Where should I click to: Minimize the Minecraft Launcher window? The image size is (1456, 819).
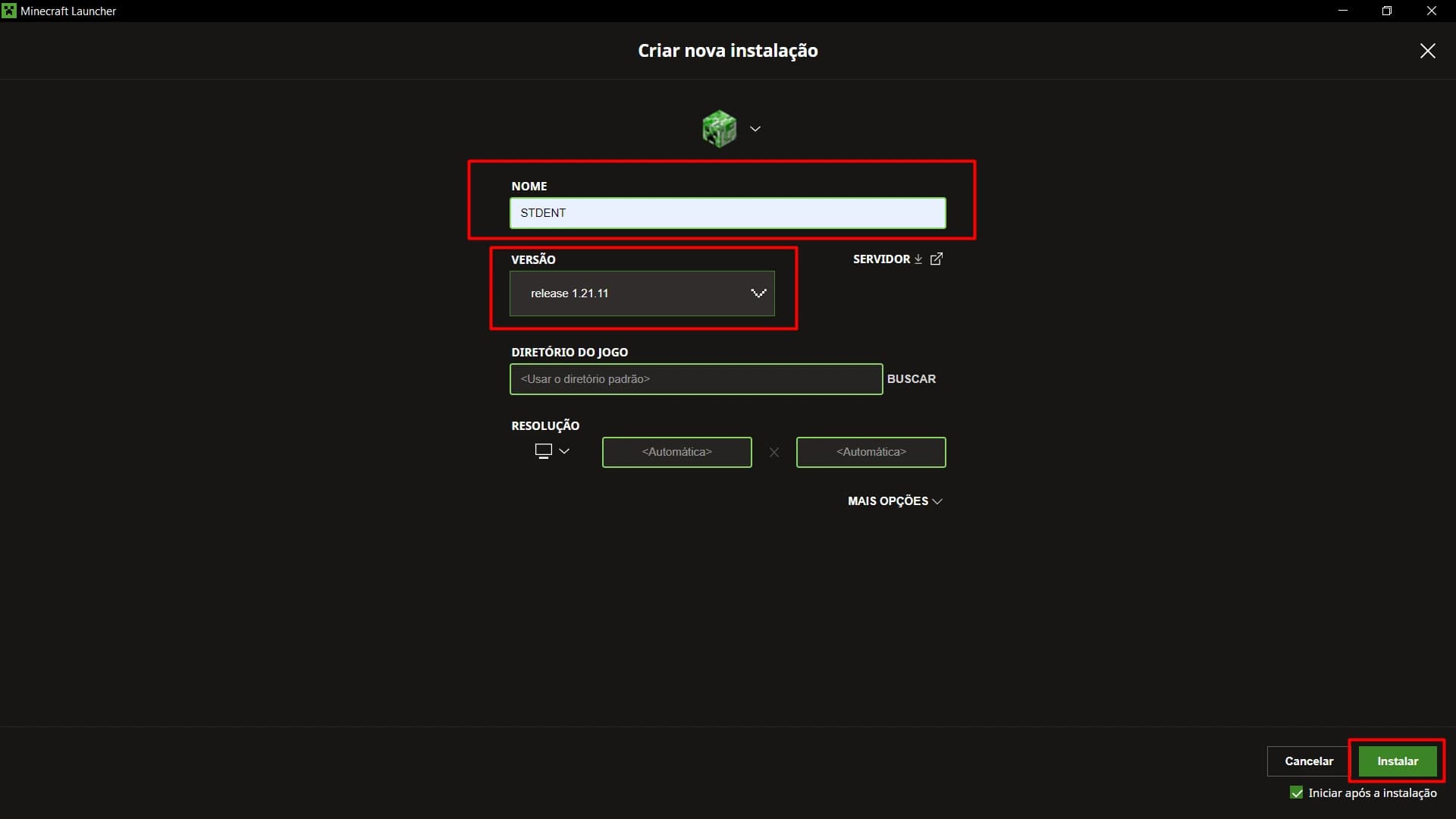tap(1342, 10)
